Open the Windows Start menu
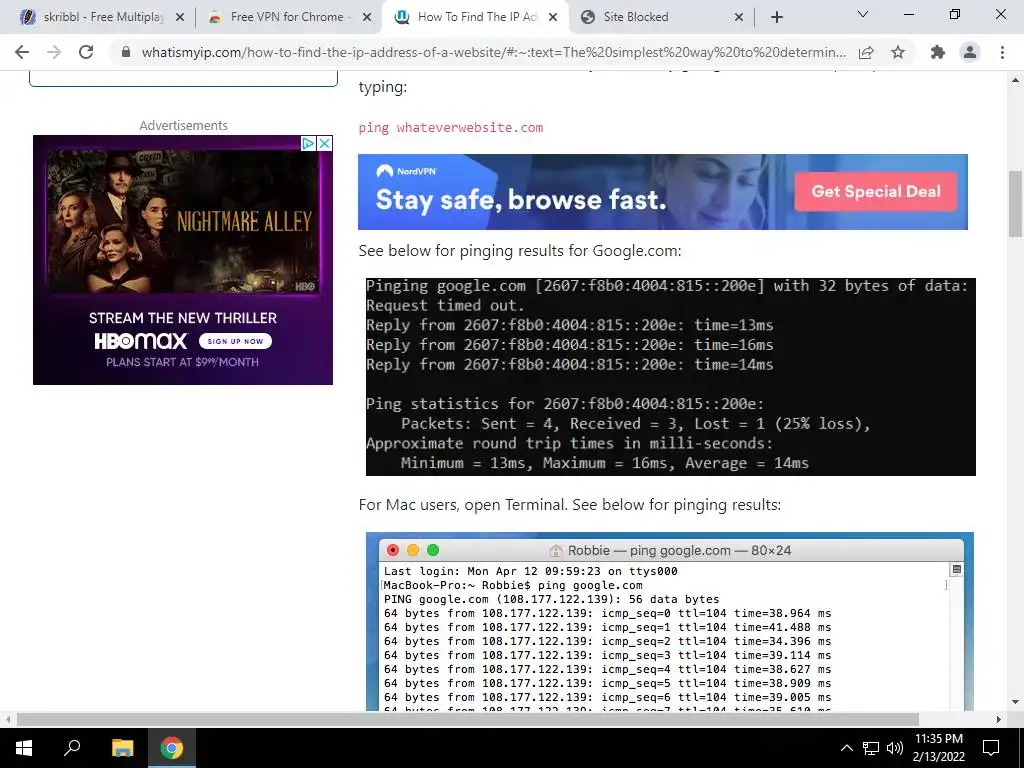 point(24,748)
